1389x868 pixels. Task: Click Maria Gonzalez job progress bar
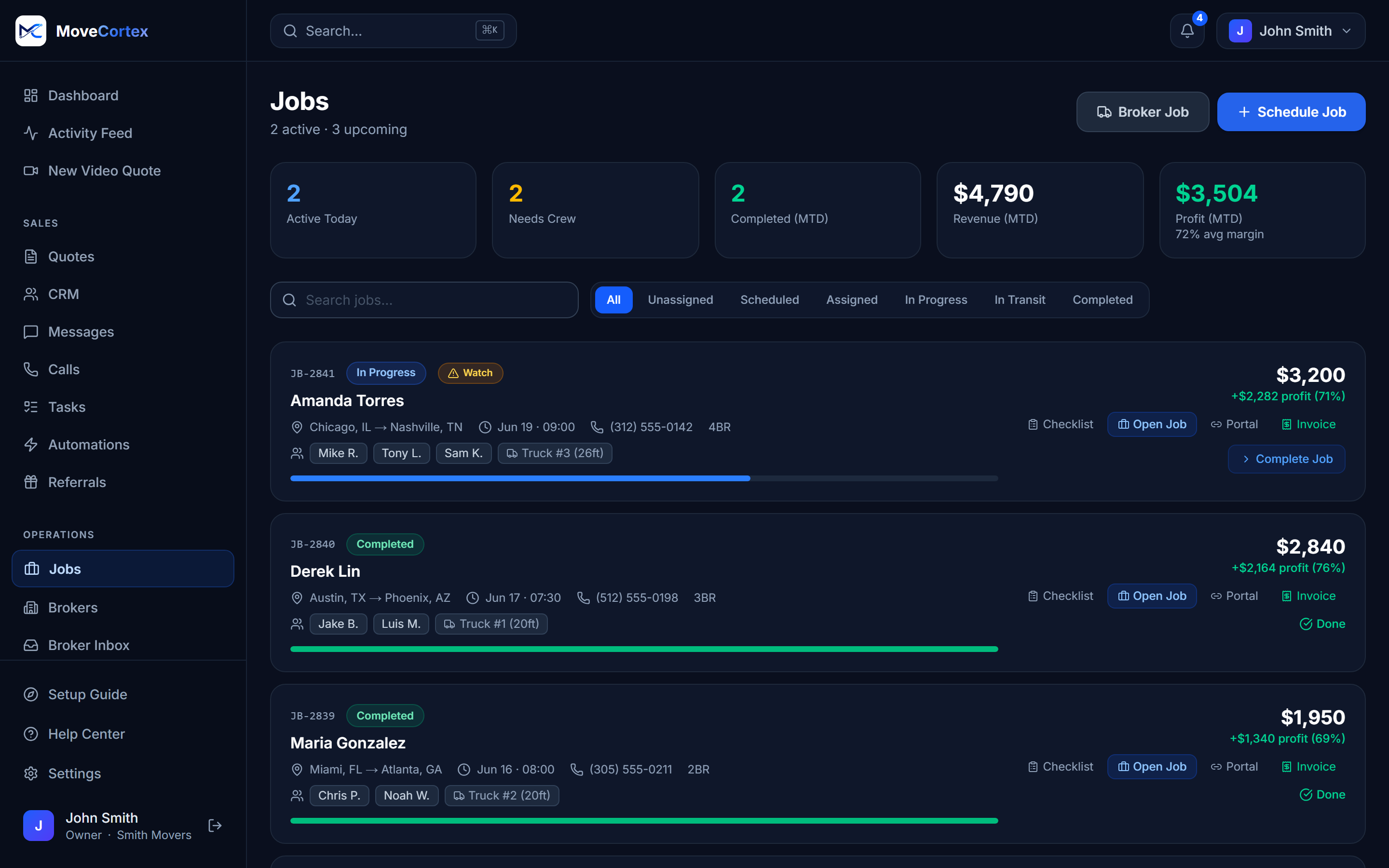[x=644, y=821]
